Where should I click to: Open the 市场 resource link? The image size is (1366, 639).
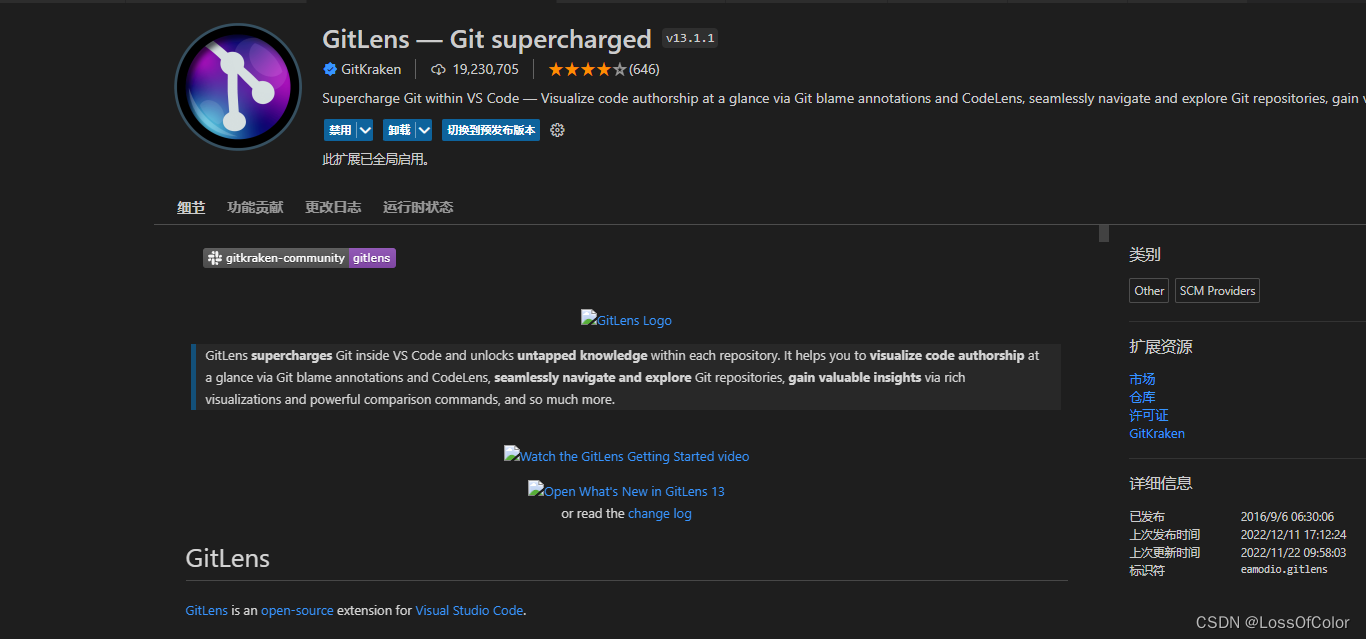[1142, 379]
